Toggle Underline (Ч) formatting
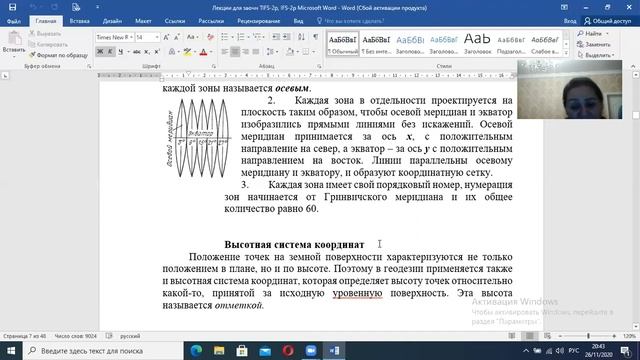The height and width of the screenshot is (360, 640). pyautogui.click(x=120, y=52)
